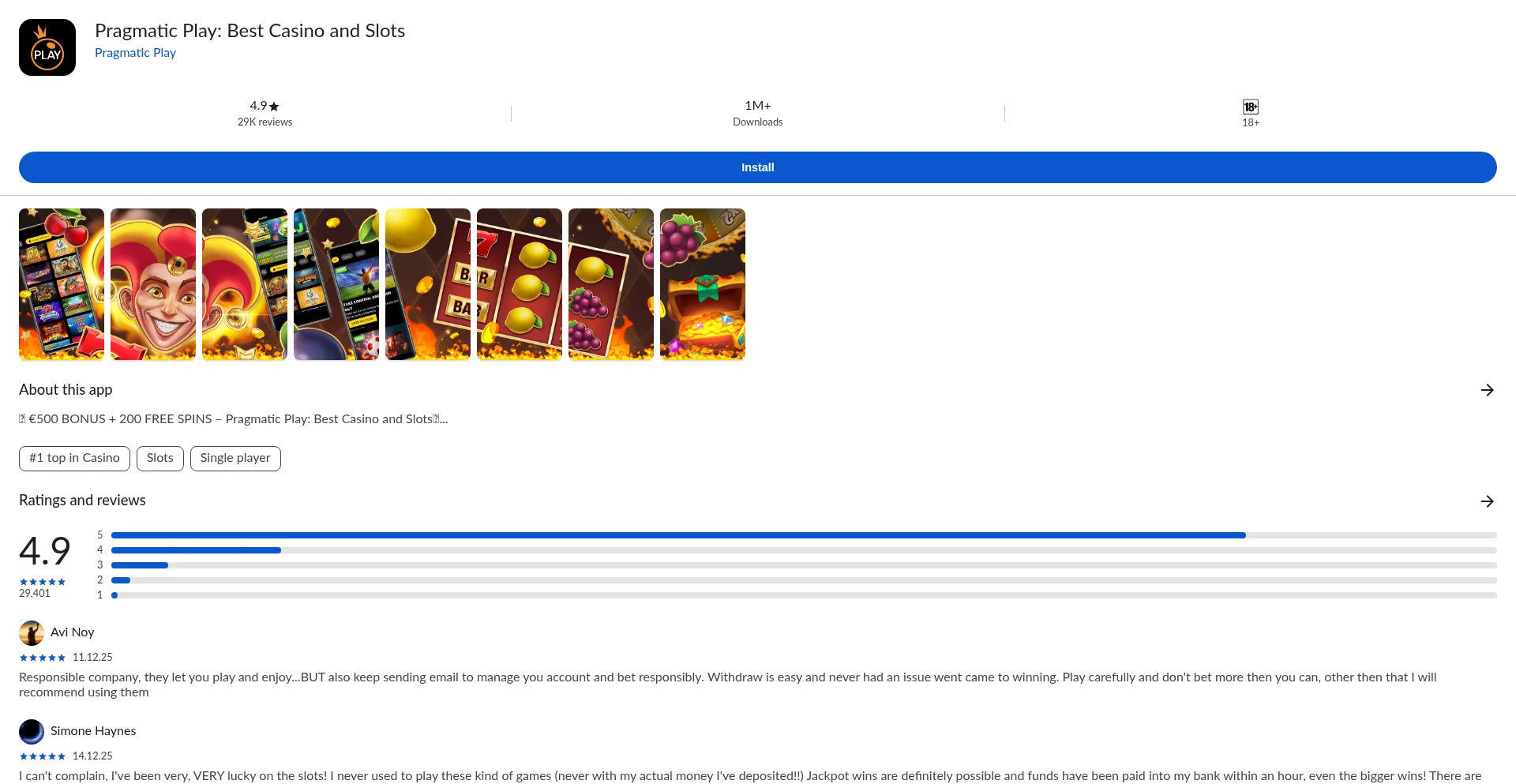Open the treasure chest screenshot

pos(702,284)
